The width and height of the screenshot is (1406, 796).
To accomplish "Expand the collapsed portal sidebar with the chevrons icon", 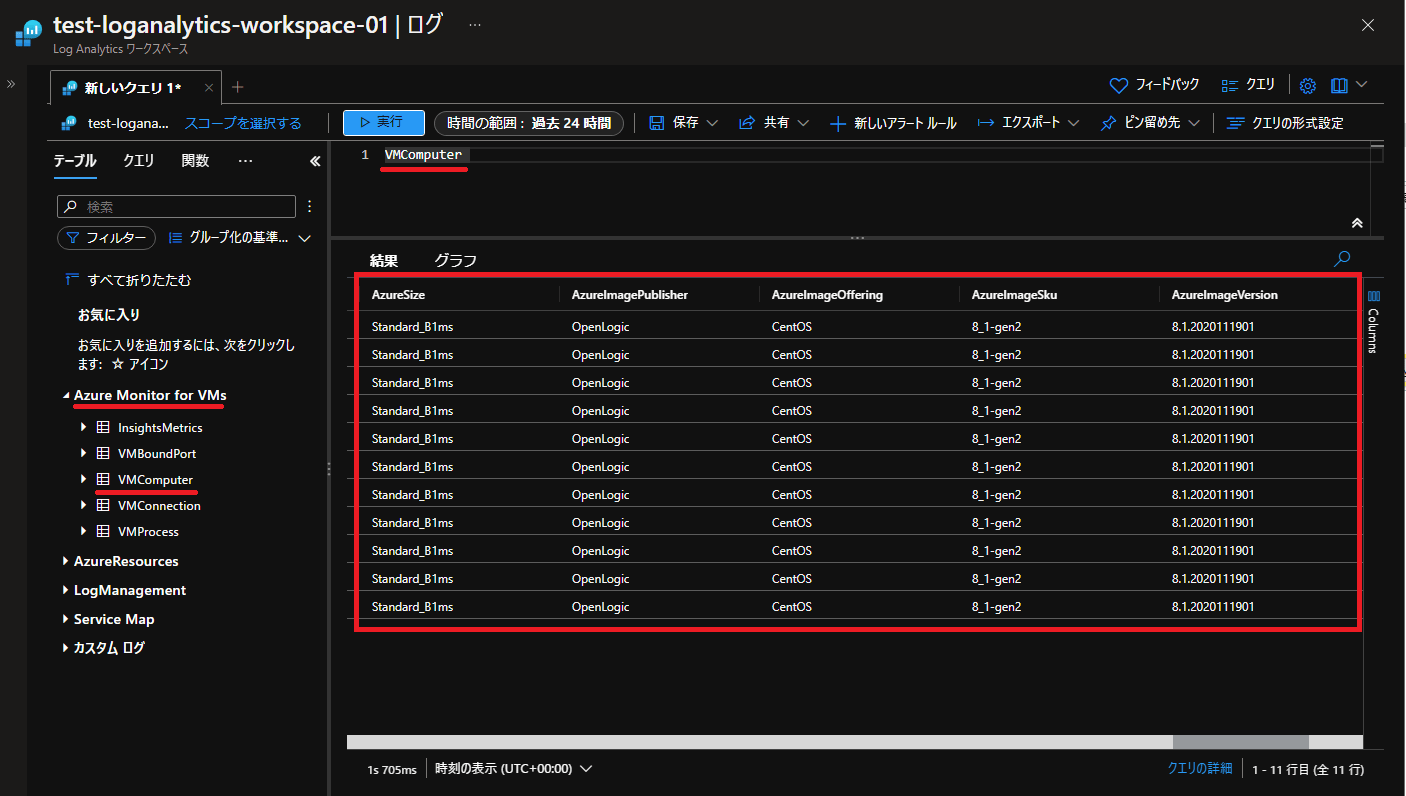I will (11, 84).
